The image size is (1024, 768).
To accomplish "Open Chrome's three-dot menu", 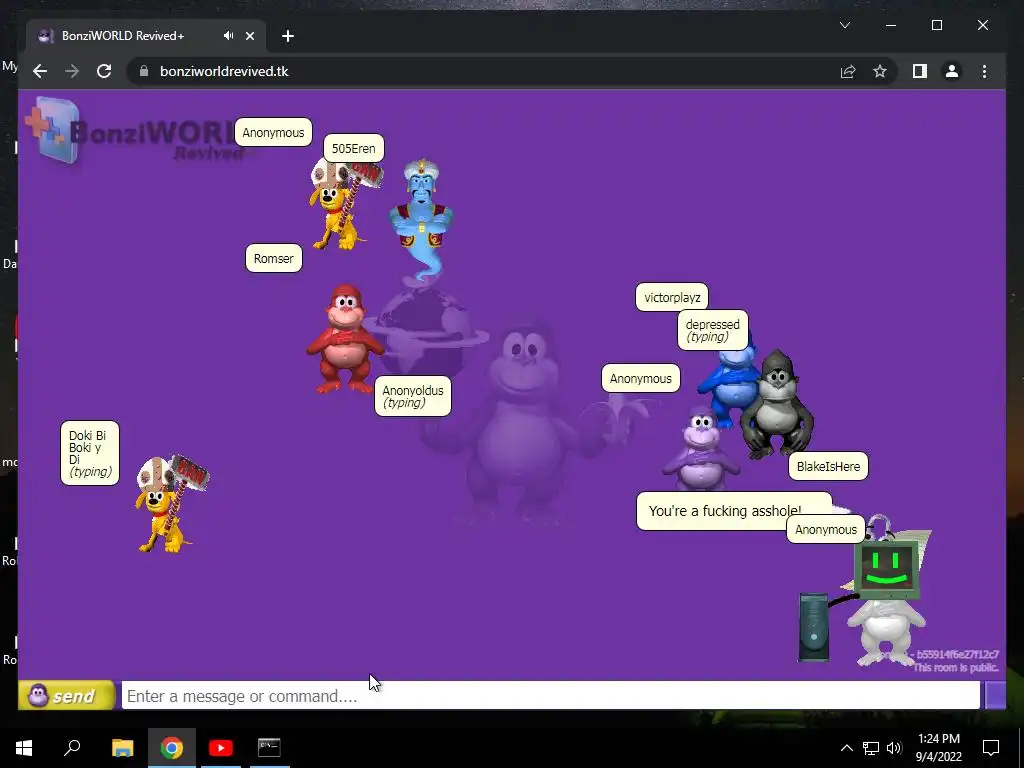I will [984, 71].
